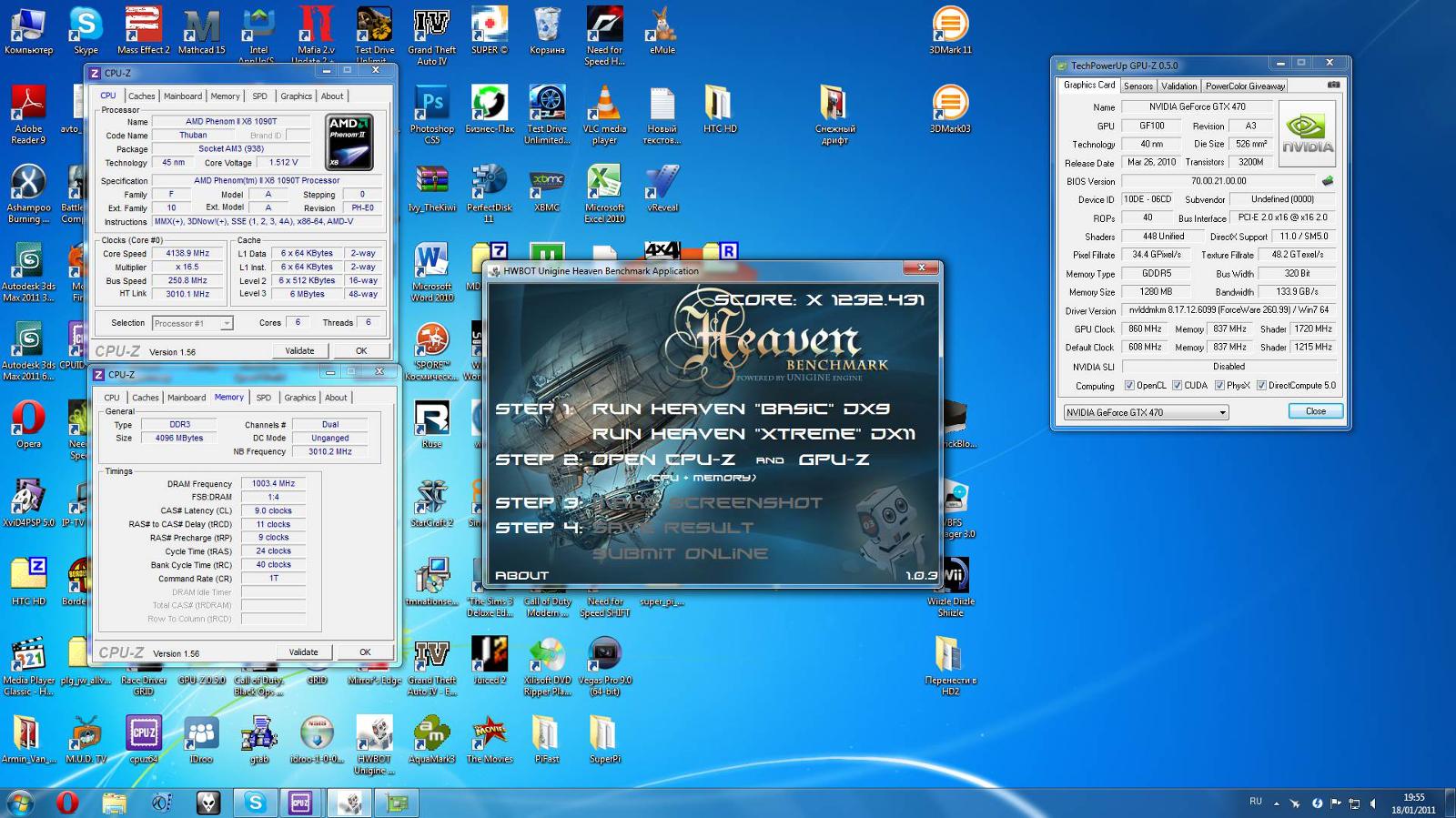Open the Recycle Bin (Корзина) icon
The height and width of the screenshot is (818, 1456).
[547, 30]
